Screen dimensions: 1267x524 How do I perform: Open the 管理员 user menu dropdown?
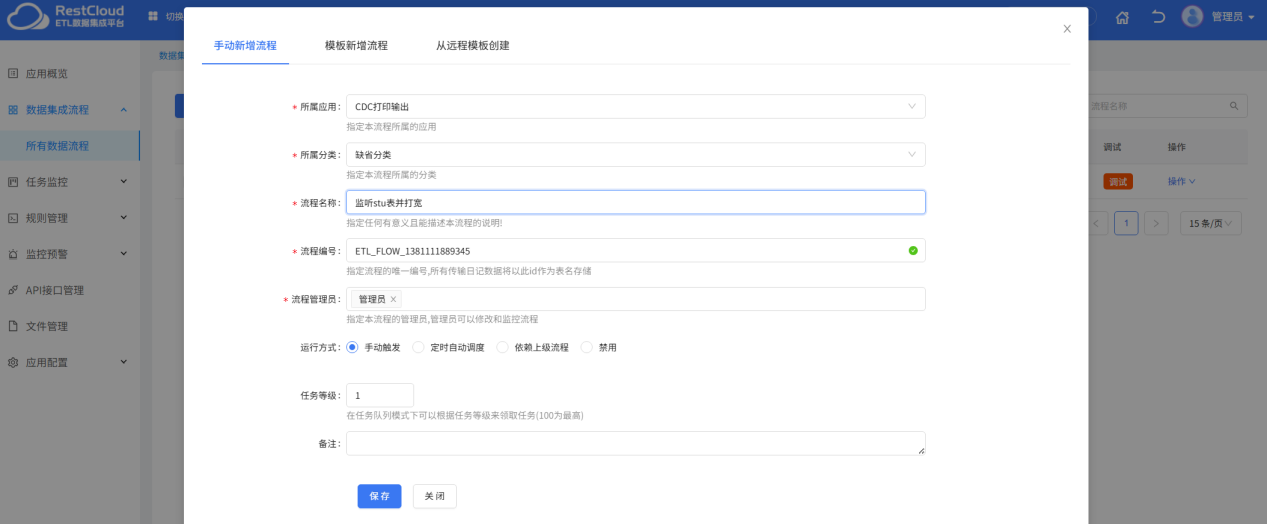pos(1232,17)
